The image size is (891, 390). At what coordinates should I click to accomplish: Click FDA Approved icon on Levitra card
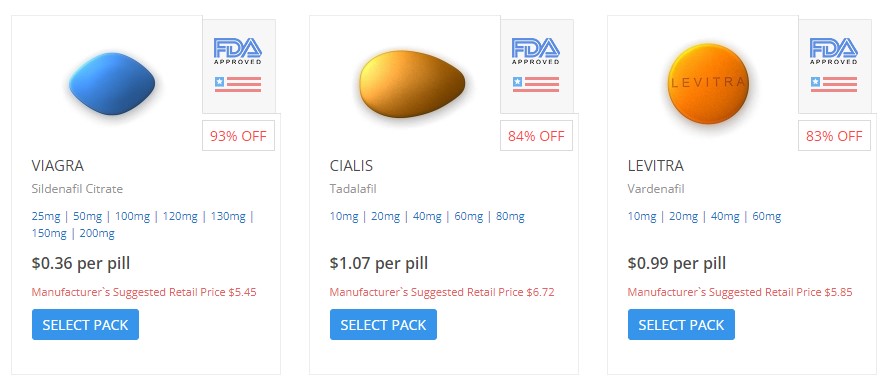(x=834, y=51)
